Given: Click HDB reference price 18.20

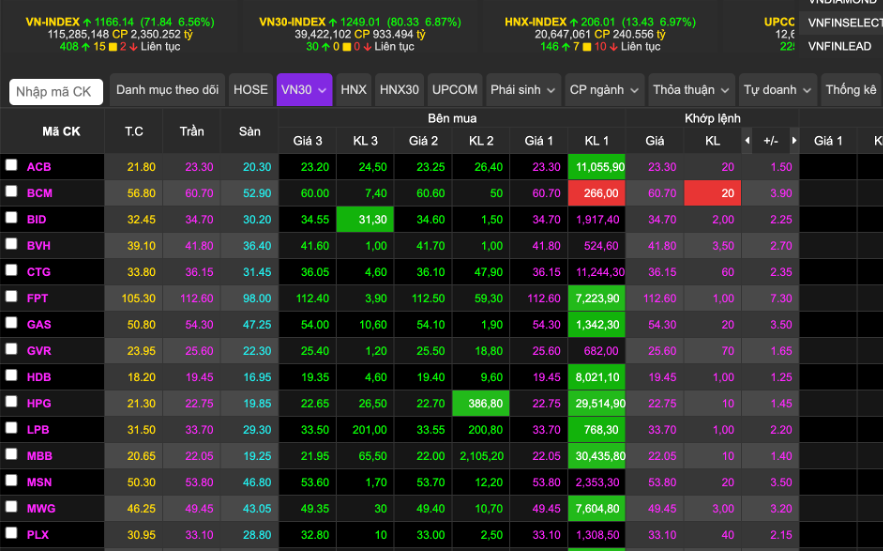Looking at the screenshot, I should [x=141, y=377].
